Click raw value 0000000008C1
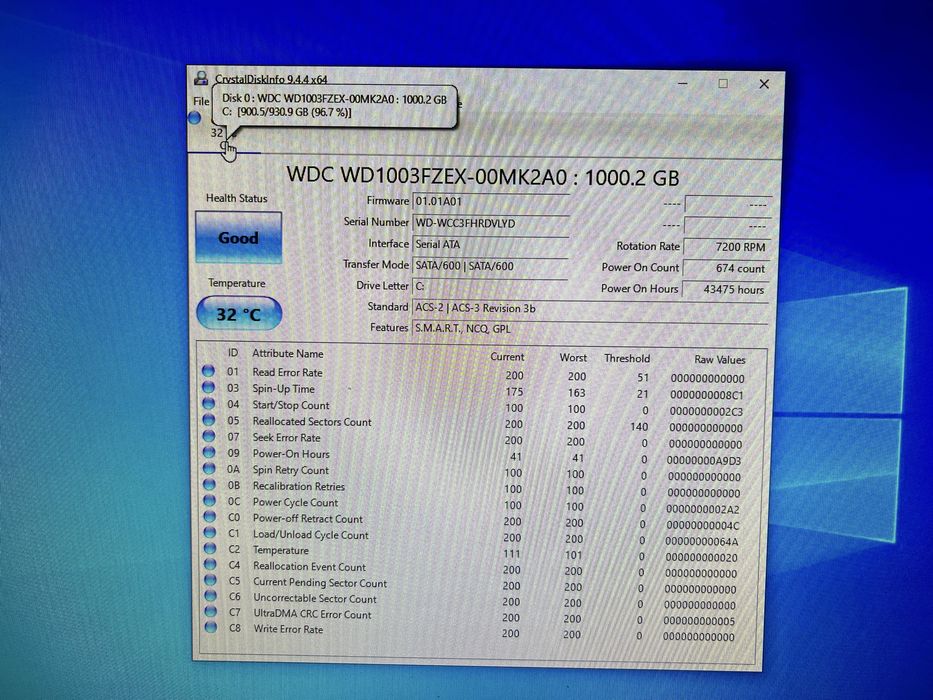This screenshot has width=933, height=700. coord(706,395)
